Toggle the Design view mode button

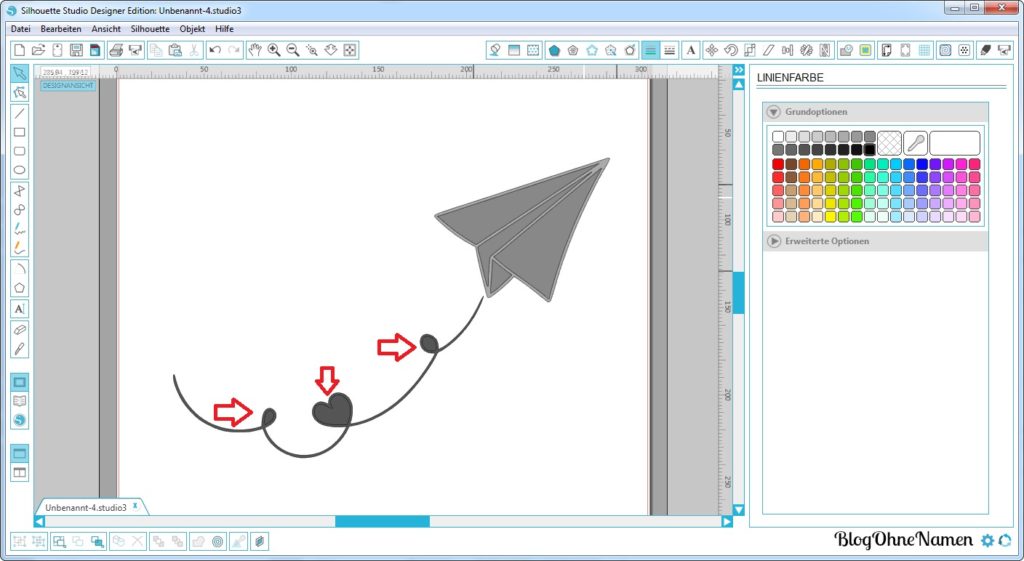(19, 382)
